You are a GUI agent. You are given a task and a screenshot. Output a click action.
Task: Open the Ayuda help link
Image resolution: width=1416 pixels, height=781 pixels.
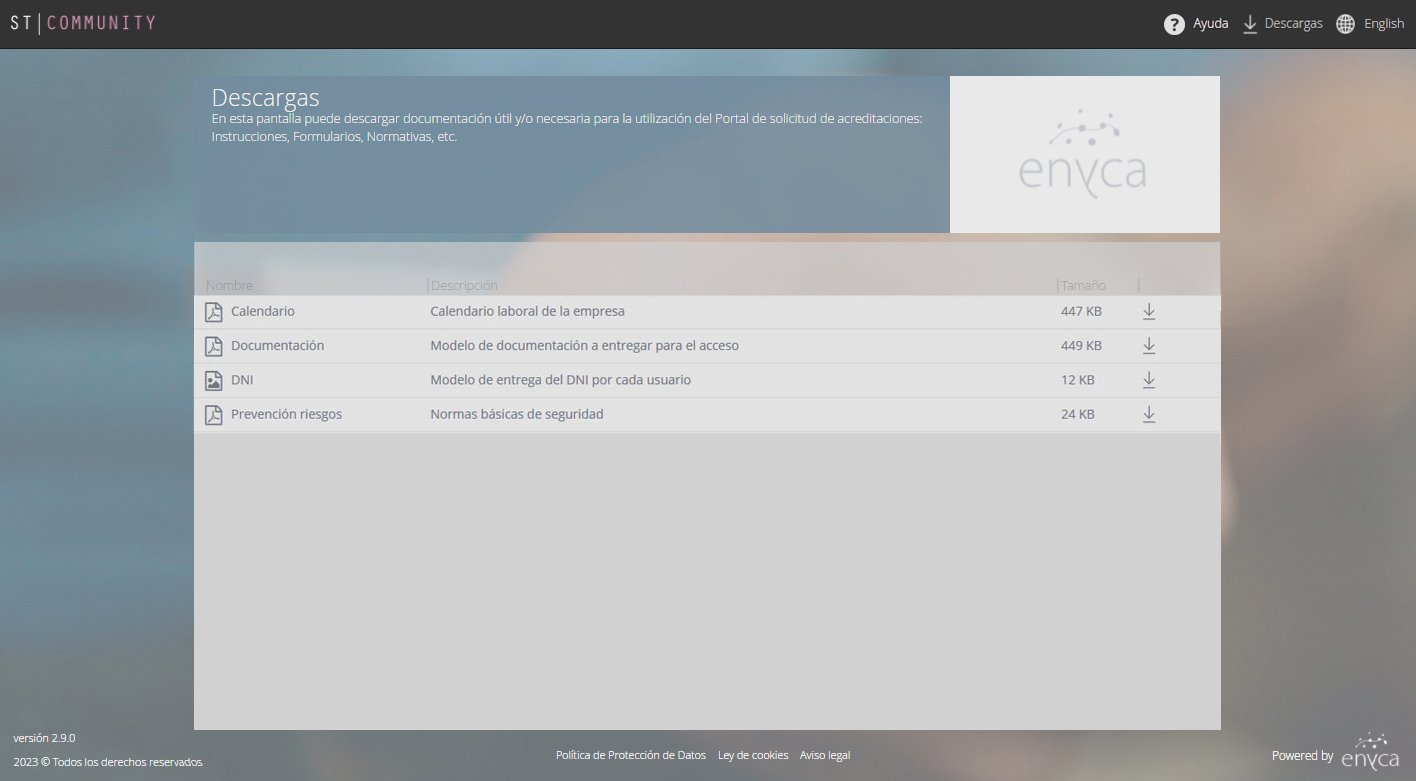(1210, 24)
